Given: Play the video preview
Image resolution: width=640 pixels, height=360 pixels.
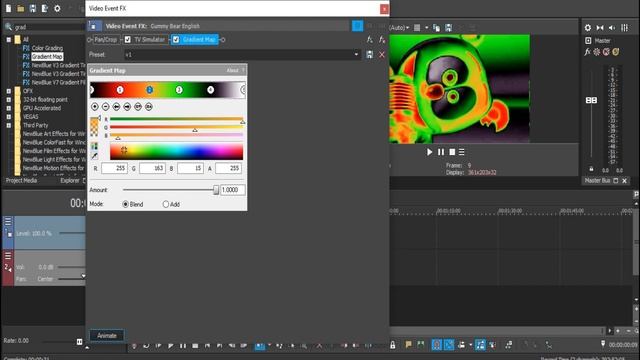Looking at the screenshot, I should (429, 152).
